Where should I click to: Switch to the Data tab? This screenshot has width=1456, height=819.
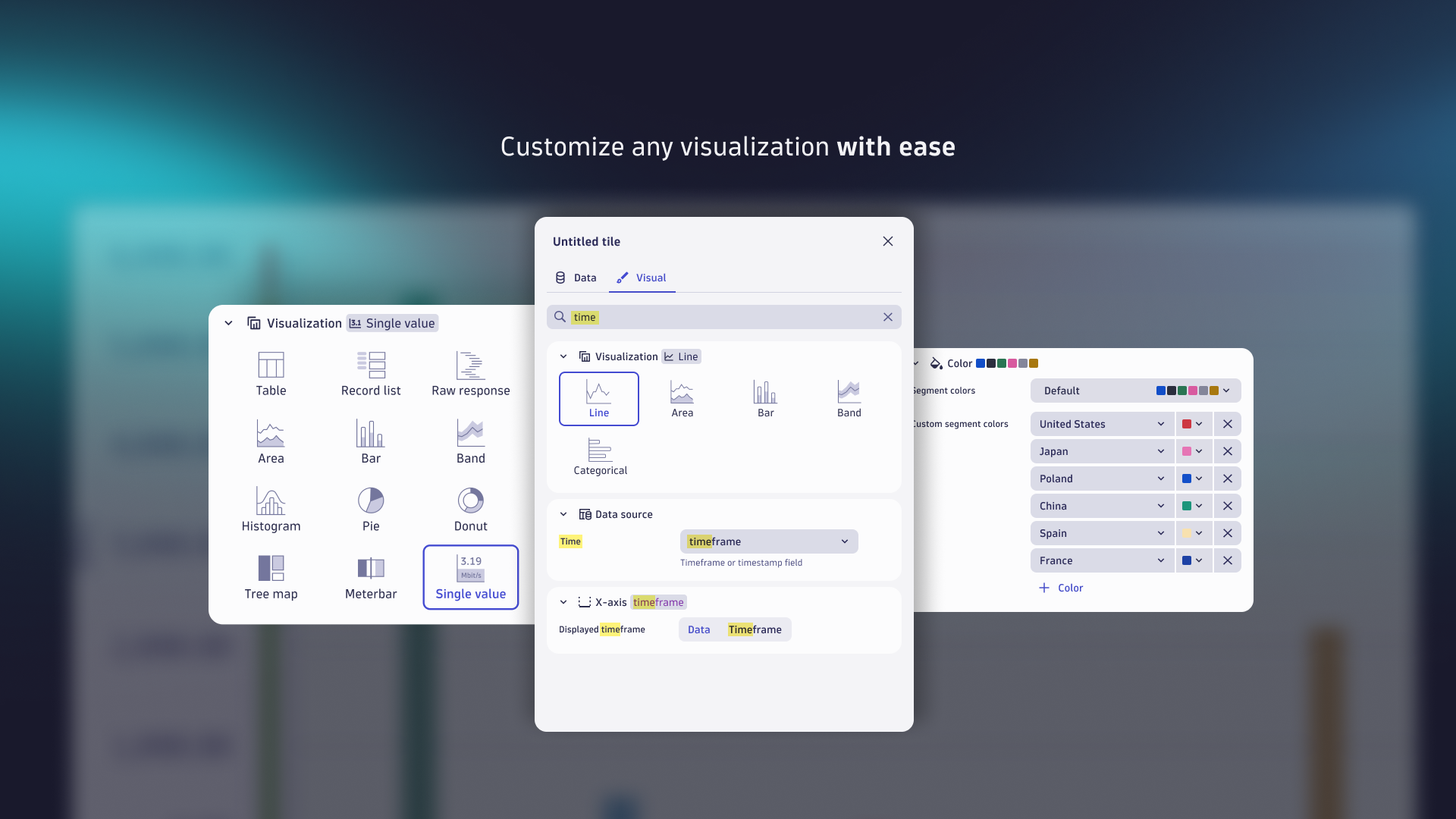pos(584,278)
